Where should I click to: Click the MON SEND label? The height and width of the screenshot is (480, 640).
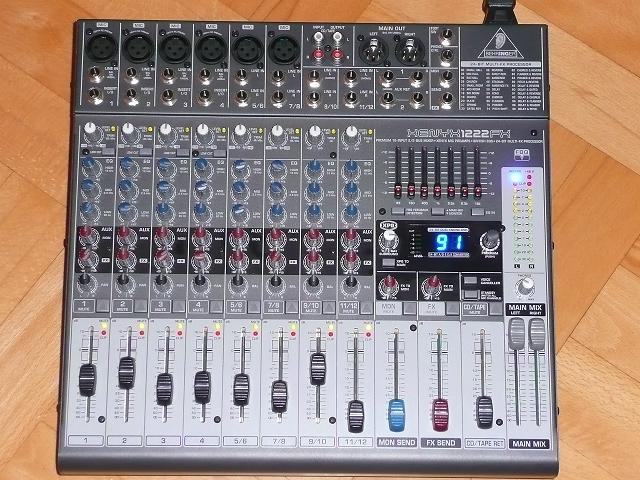(397, 442)
